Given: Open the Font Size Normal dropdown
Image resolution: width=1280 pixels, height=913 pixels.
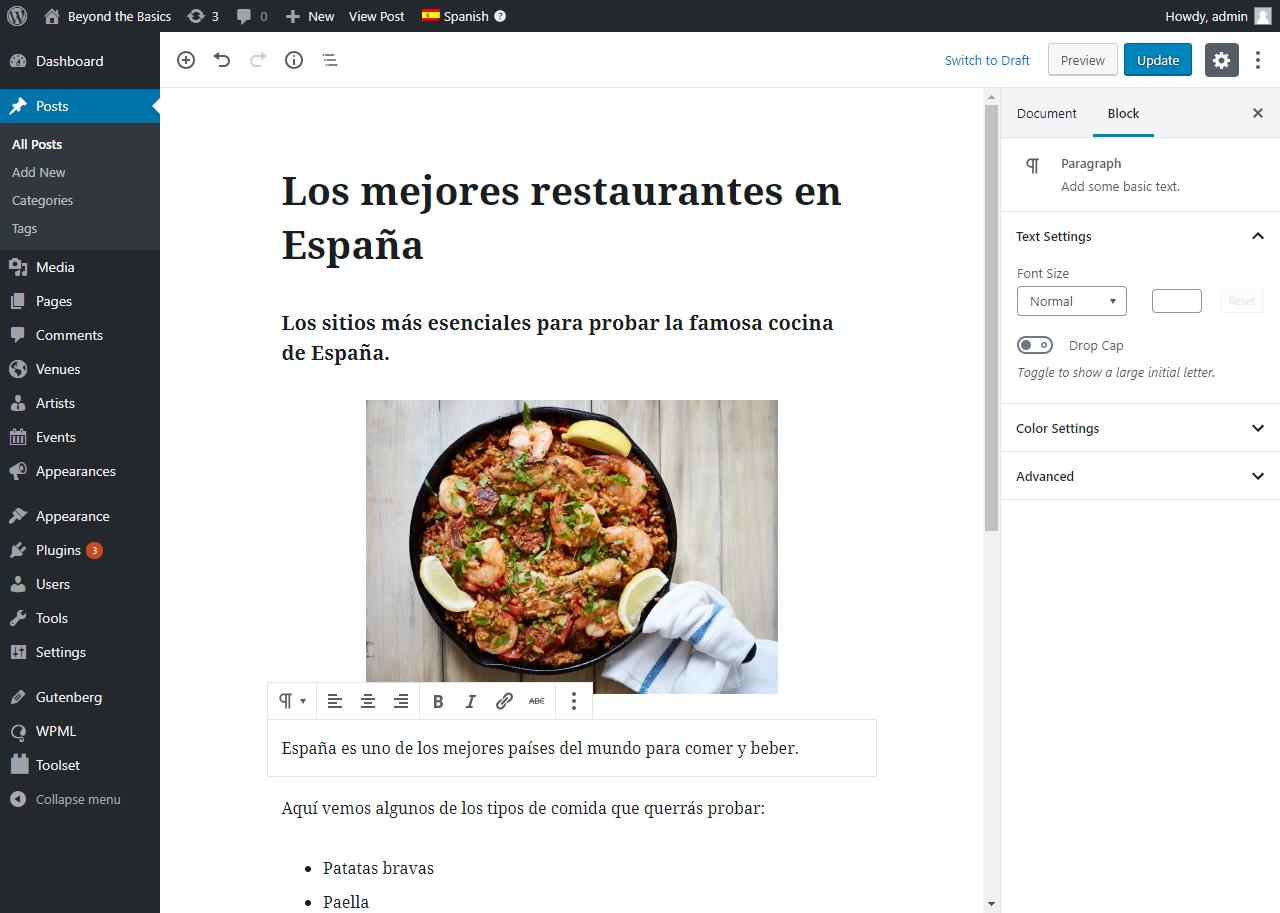Looking at the screenshot, I should tap(1071, 301).
